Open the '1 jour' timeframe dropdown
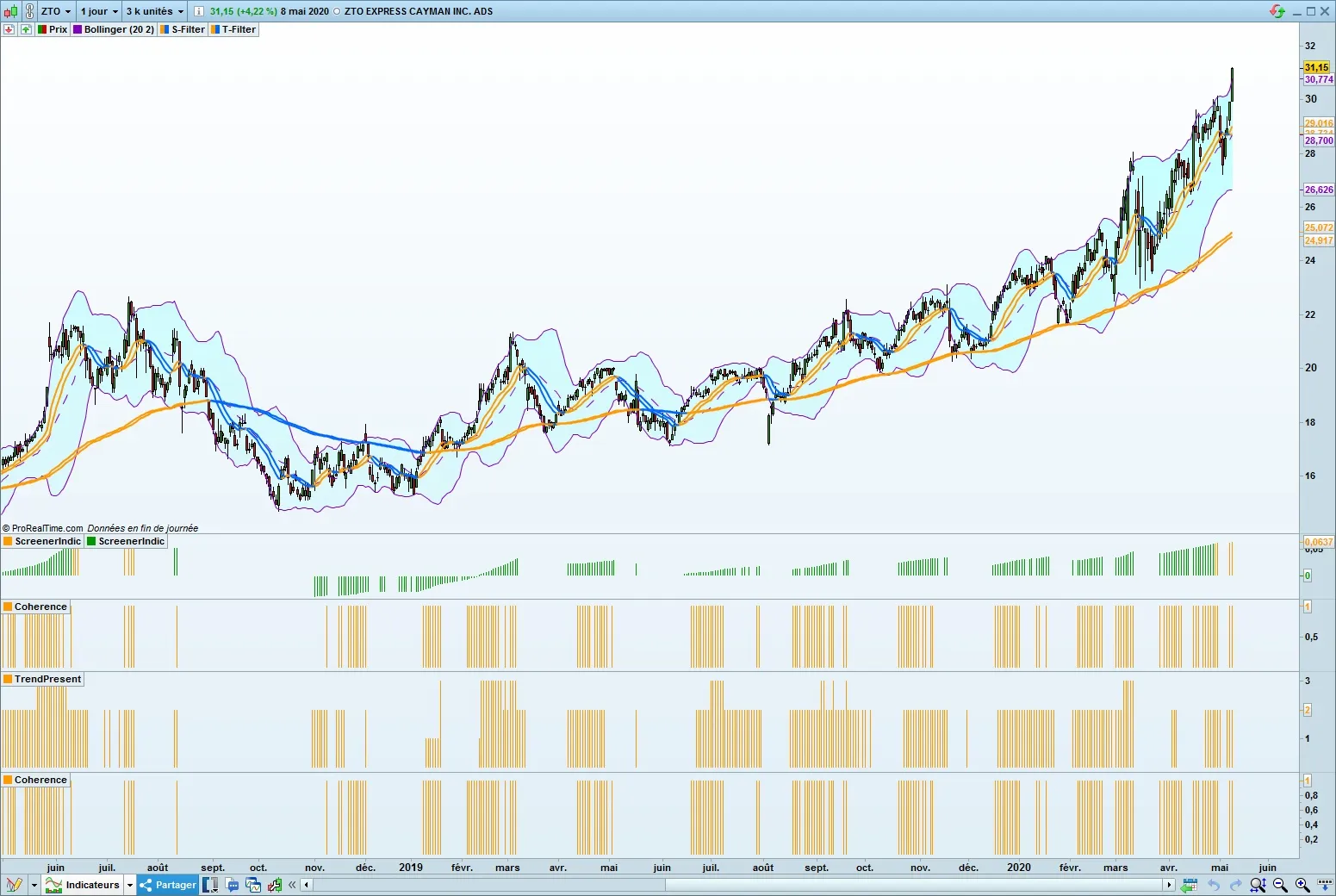 99,11
